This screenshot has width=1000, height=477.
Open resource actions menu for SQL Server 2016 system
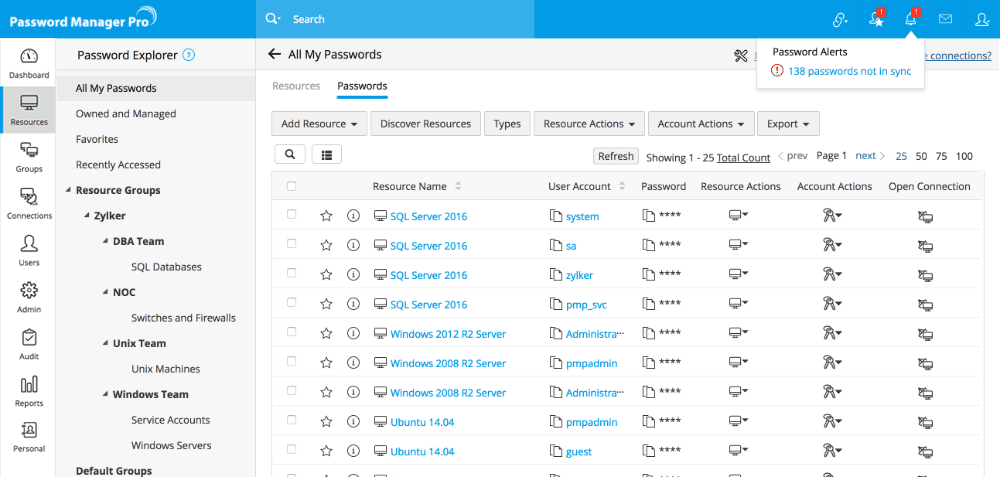pos(739,216)
